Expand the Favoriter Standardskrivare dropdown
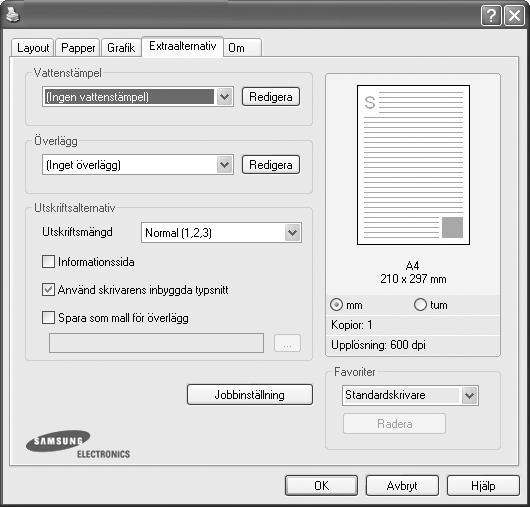 [x=469, y=395]
